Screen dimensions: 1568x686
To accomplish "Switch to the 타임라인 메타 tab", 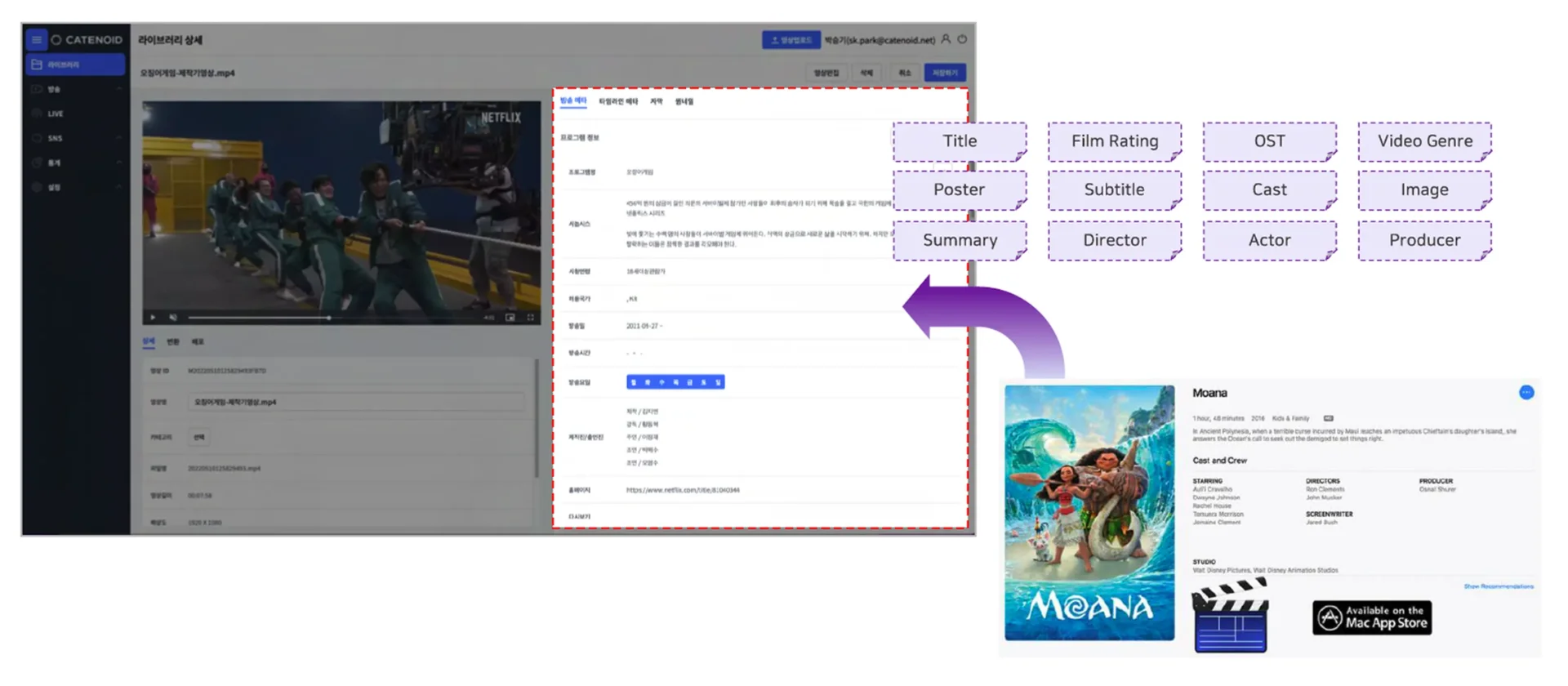I will [x=618, y=102].
